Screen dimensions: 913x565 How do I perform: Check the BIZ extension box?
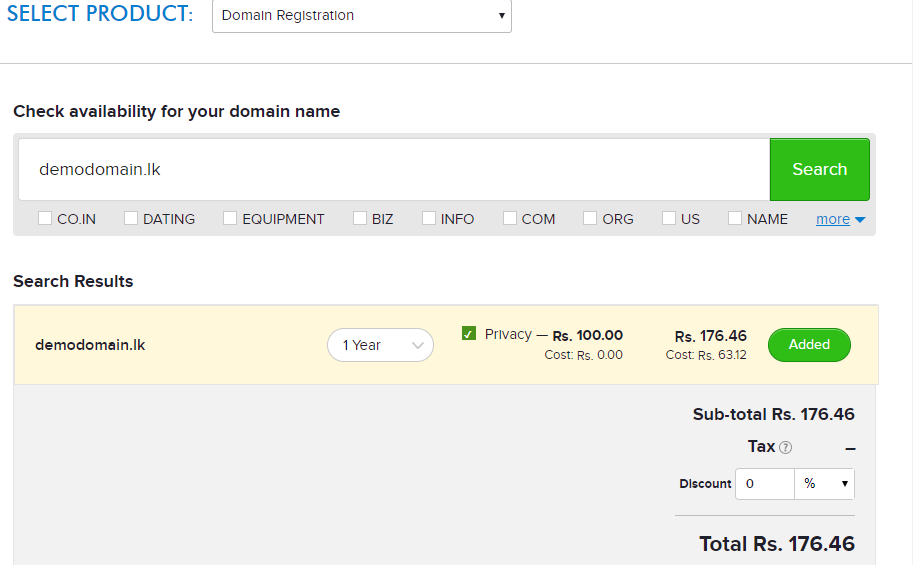tap(360, 218)
